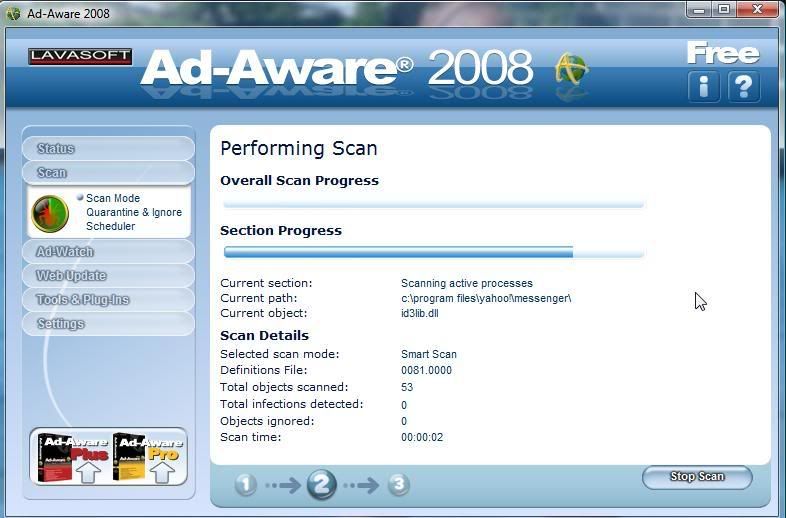786x518 pixels.
Task: Click current object id3lib.dll
Action: click(420, 313)
